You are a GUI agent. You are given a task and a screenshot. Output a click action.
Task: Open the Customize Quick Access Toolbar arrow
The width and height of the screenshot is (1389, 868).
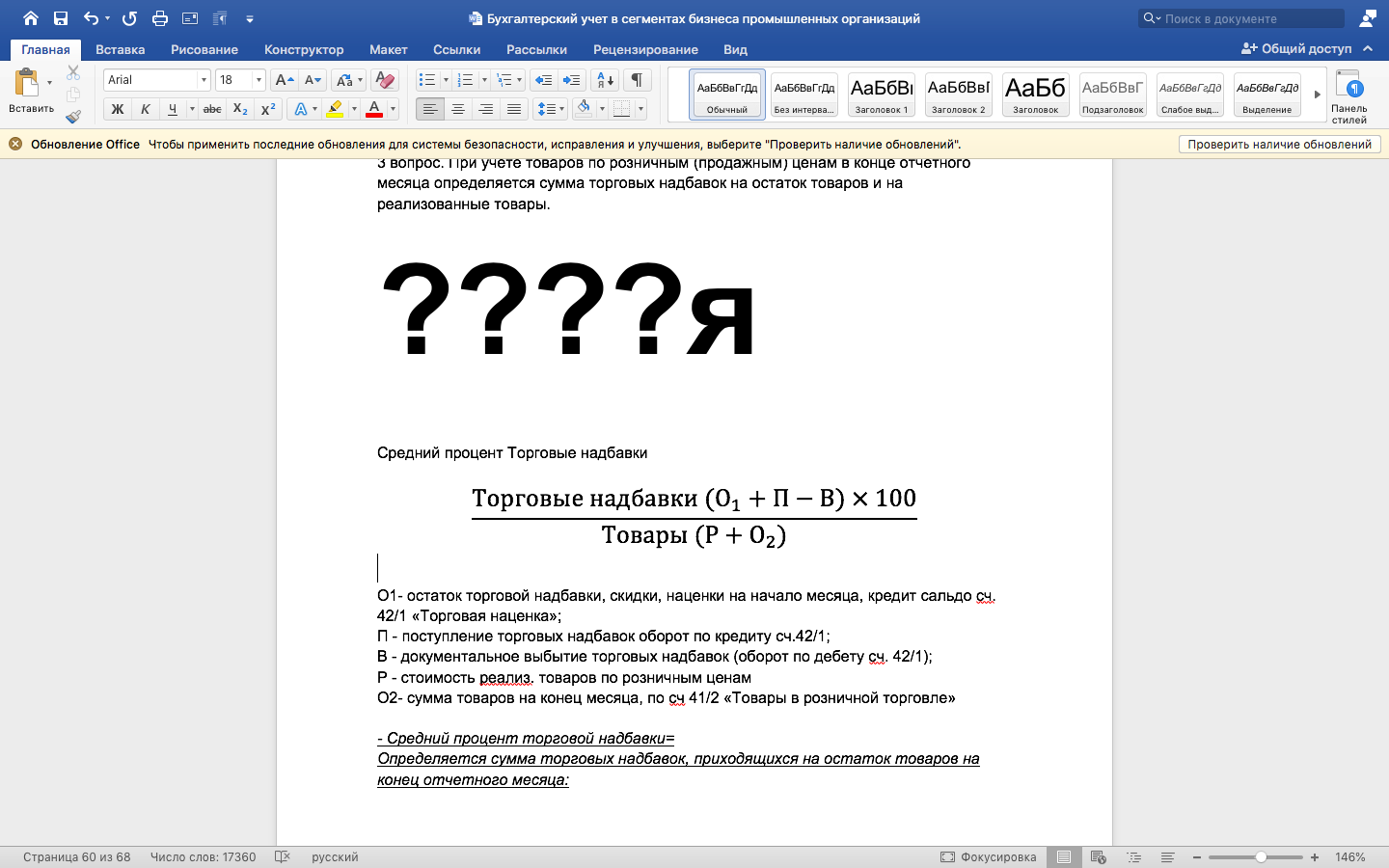250,18
